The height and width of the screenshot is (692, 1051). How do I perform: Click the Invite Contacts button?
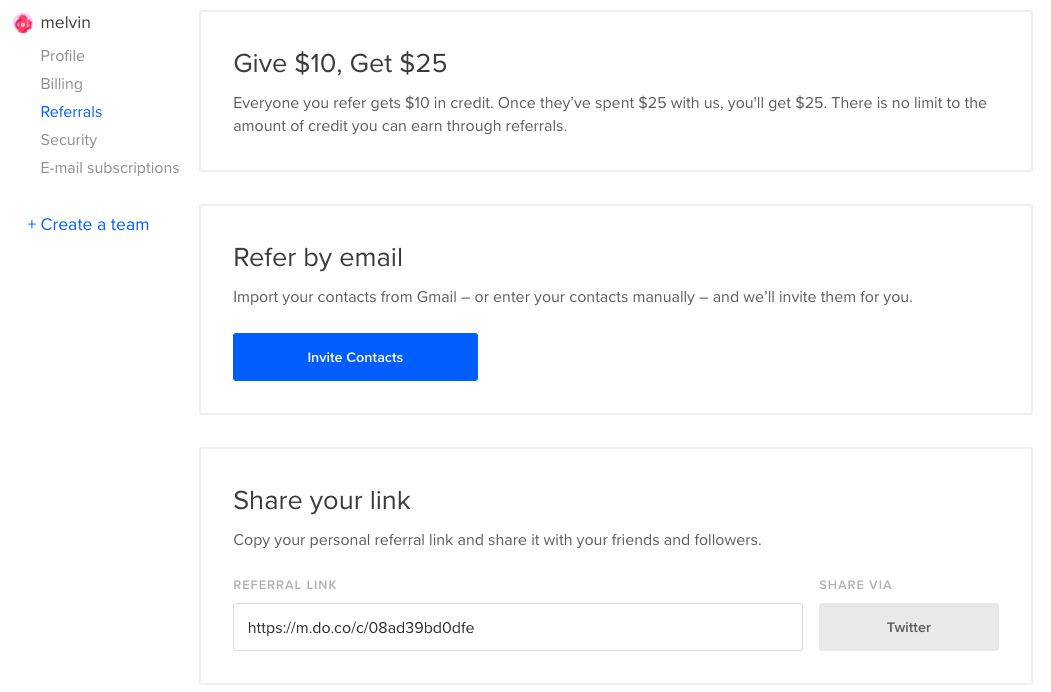tap(355, 357)
